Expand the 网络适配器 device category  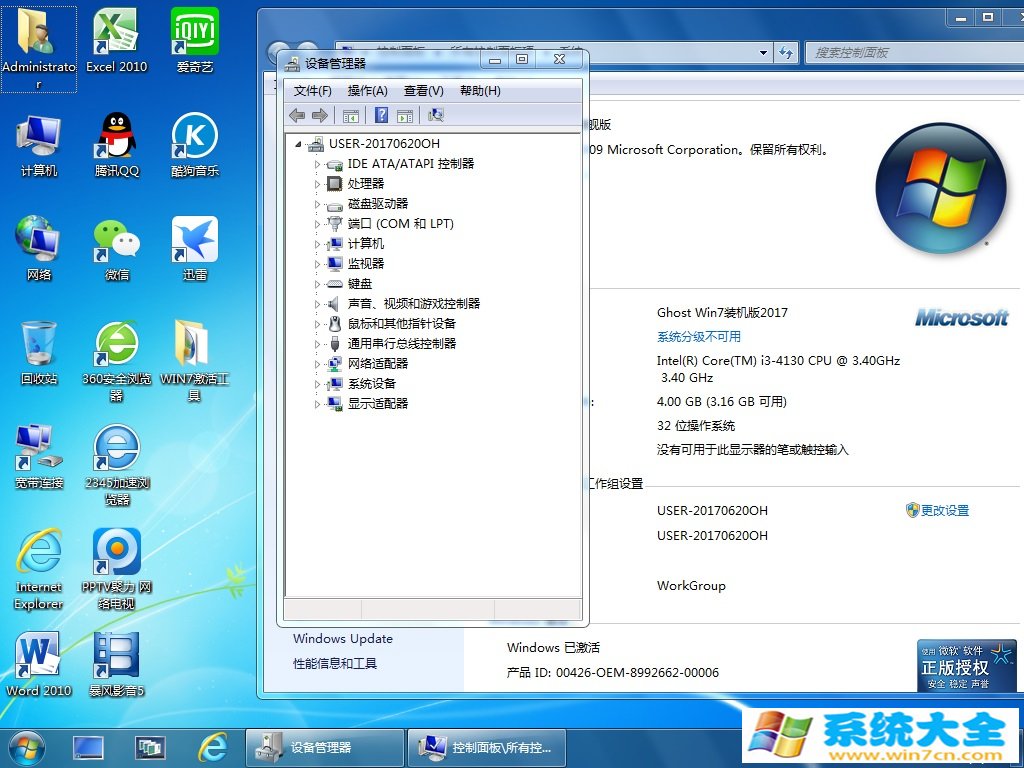(x=318, y=364)
